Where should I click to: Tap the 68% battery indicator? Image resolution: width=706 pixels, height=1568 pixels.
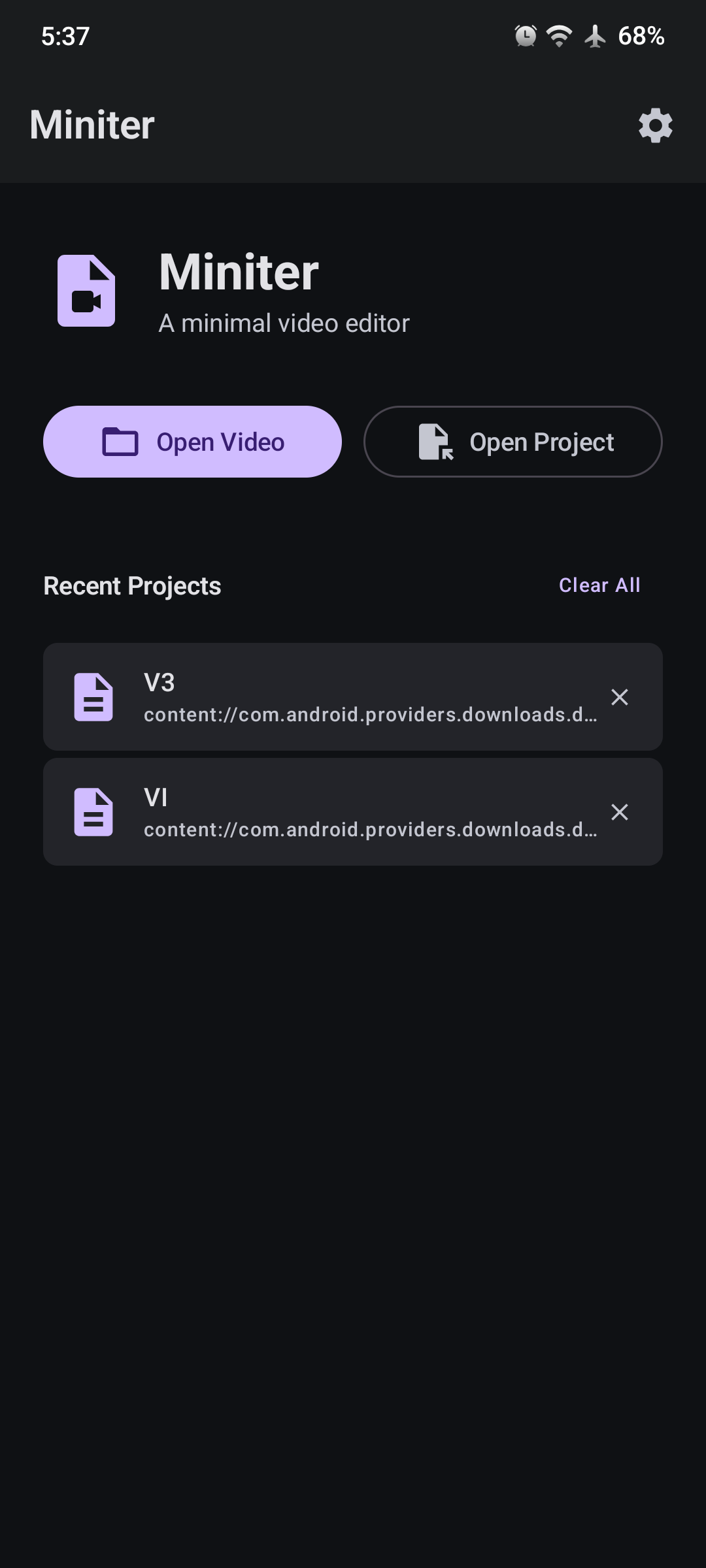click(641, 36)
